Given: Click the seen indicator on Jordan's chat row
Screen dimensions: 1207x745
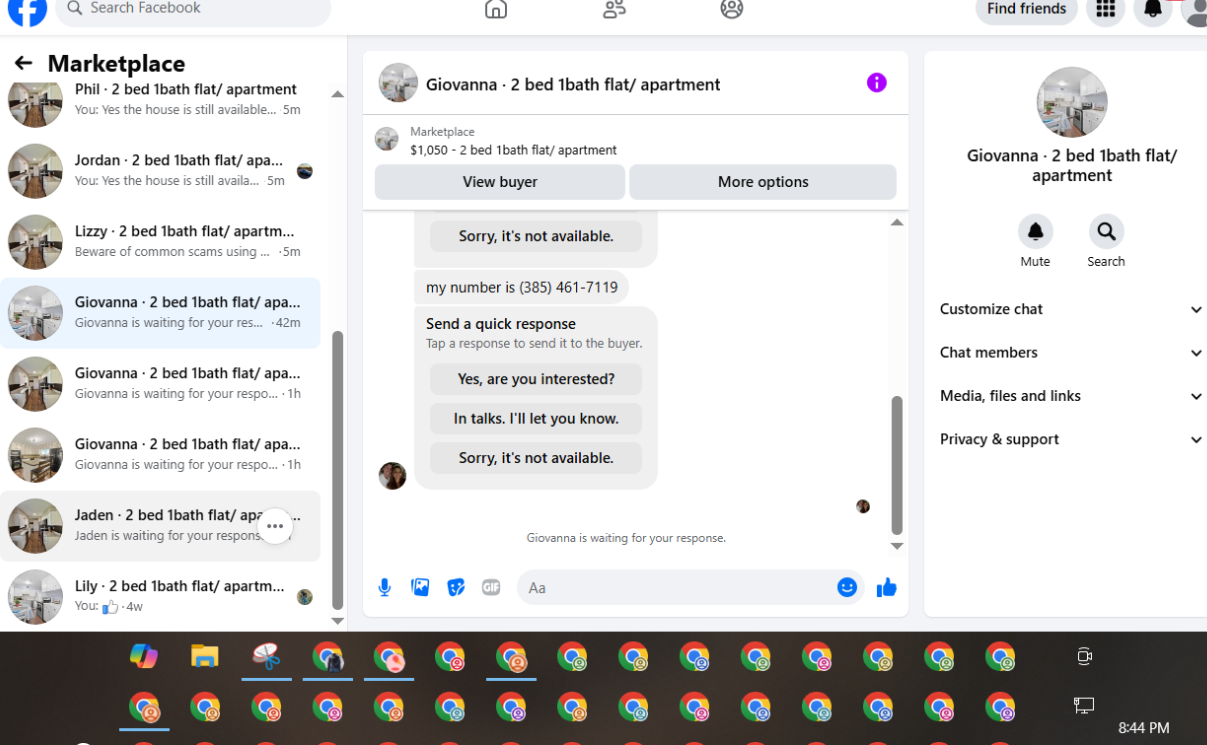Looking at the screenshot, I should click(305, 171).
